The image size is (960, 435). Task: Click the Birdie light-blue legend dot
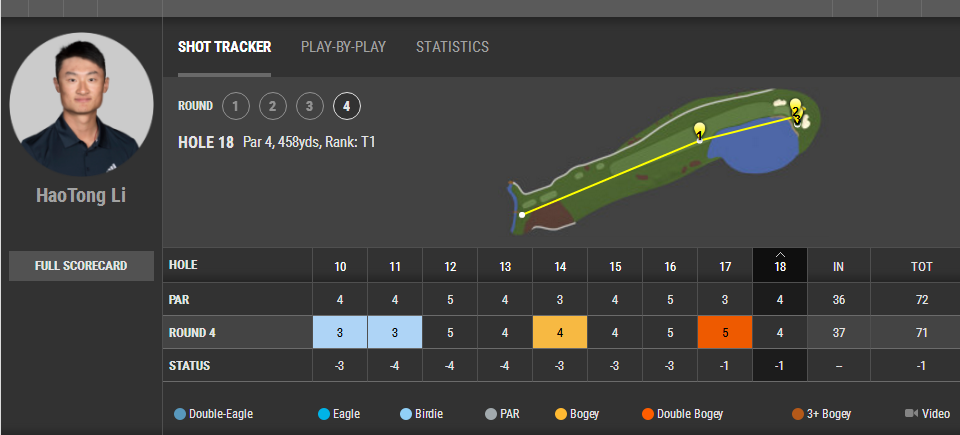coord(406,414)
